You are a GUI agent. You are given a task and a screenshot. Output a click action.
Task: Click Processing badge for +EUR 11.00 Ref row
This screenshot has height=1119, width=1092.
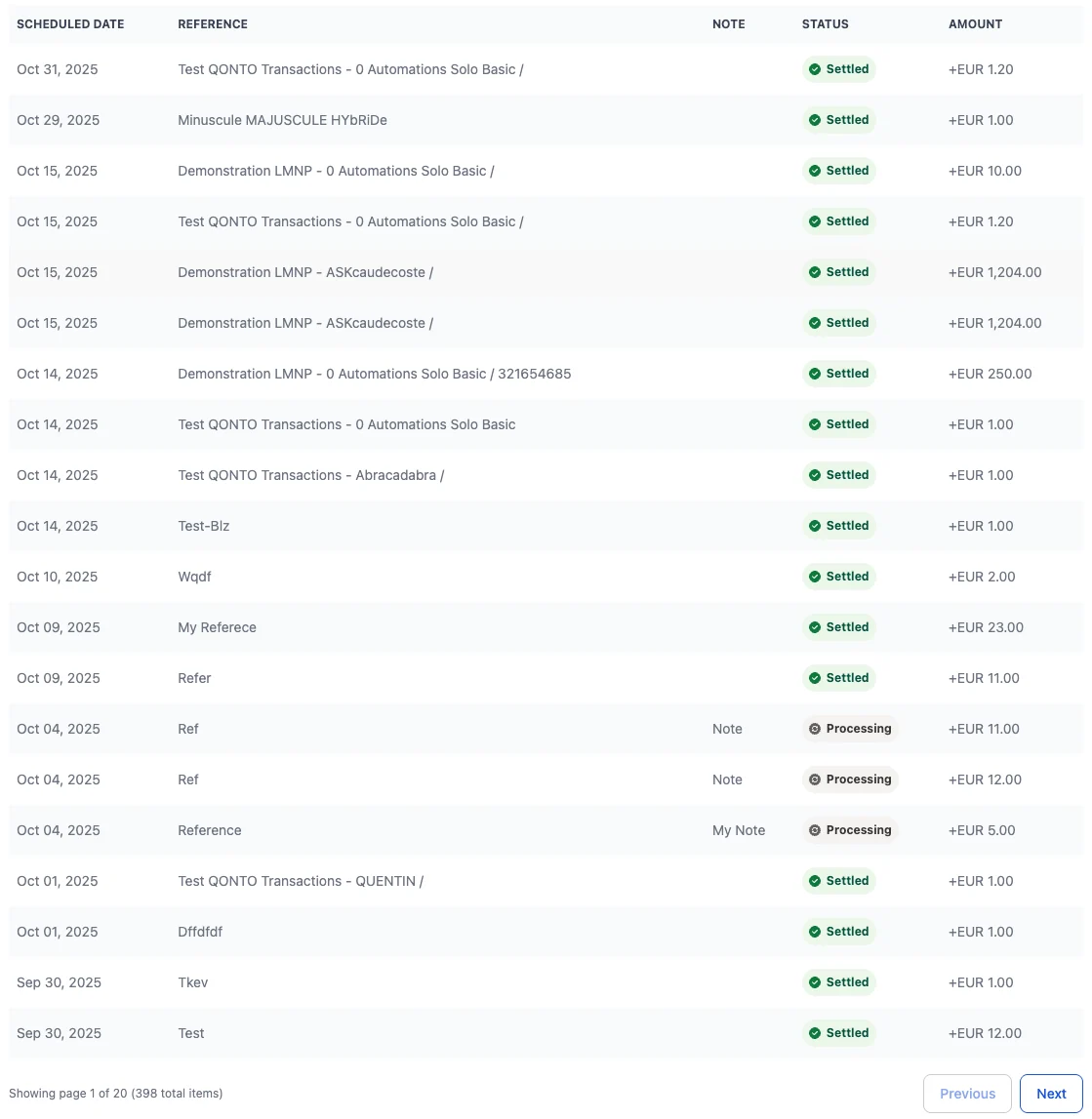(x=850, y=729)
